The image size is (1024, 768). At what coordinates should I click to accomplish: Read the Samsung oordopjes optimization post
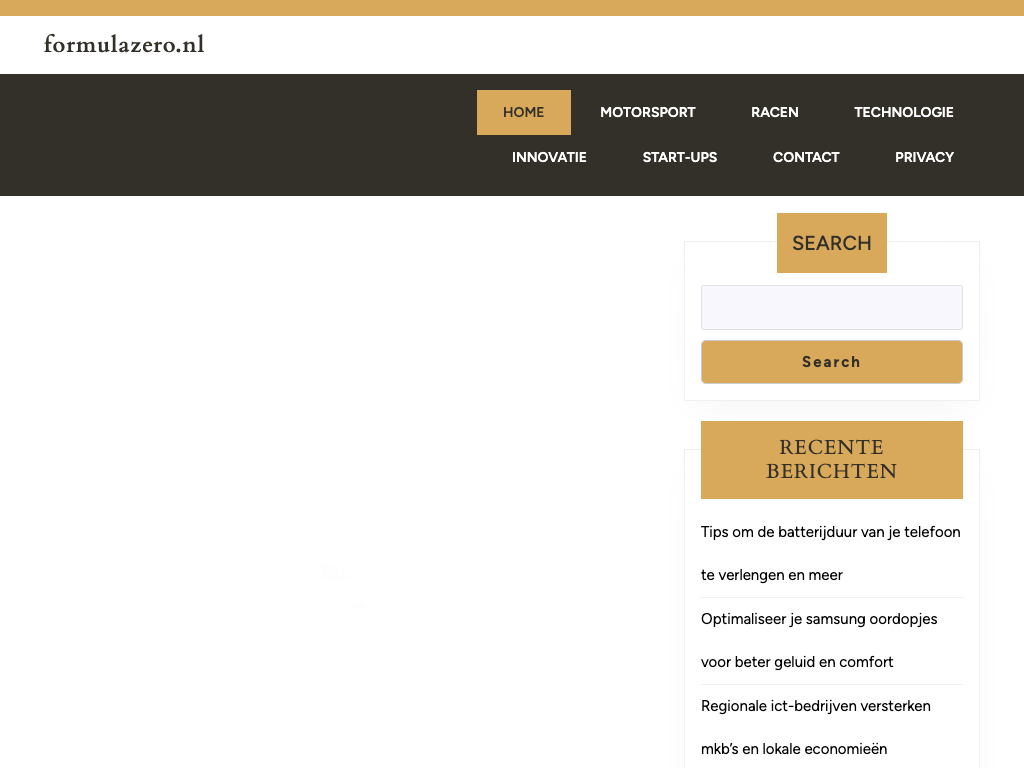[818, 619]
